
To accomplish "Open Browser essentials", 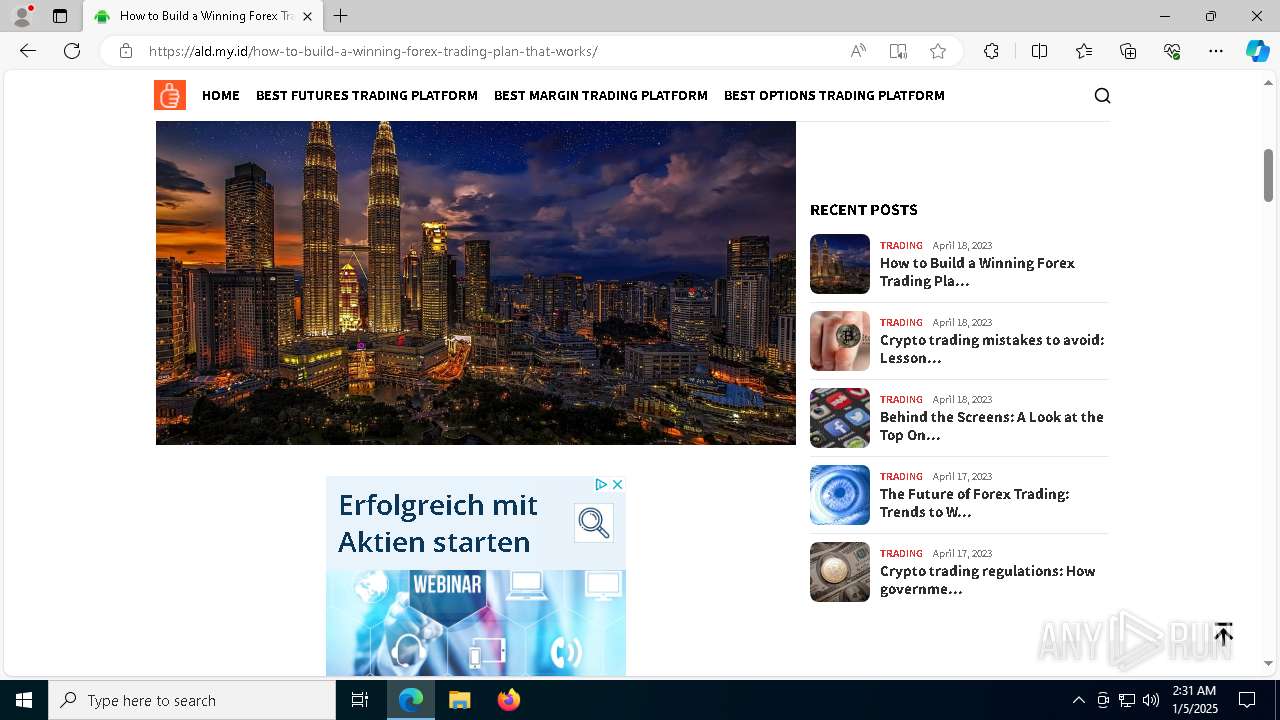I will (1172, 51).
